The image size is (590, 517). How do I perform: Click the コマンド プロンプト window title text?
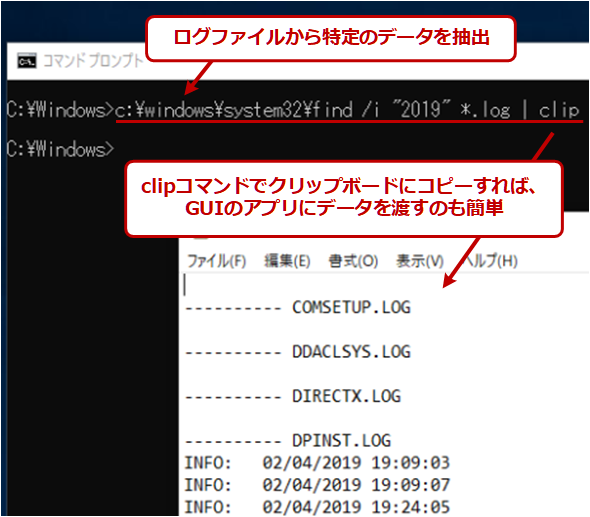[x=94, y=61]
